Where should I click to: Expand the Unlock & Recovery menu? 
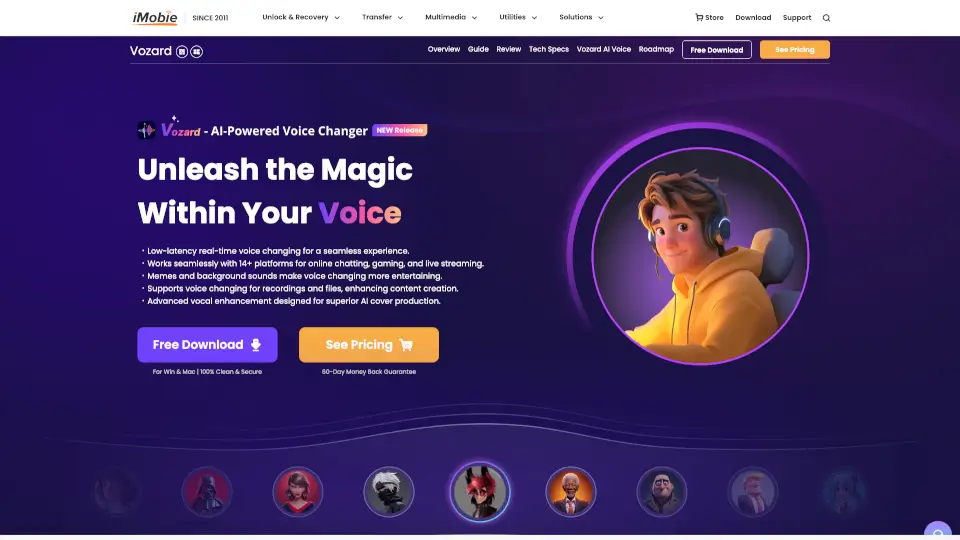(301, 17)
